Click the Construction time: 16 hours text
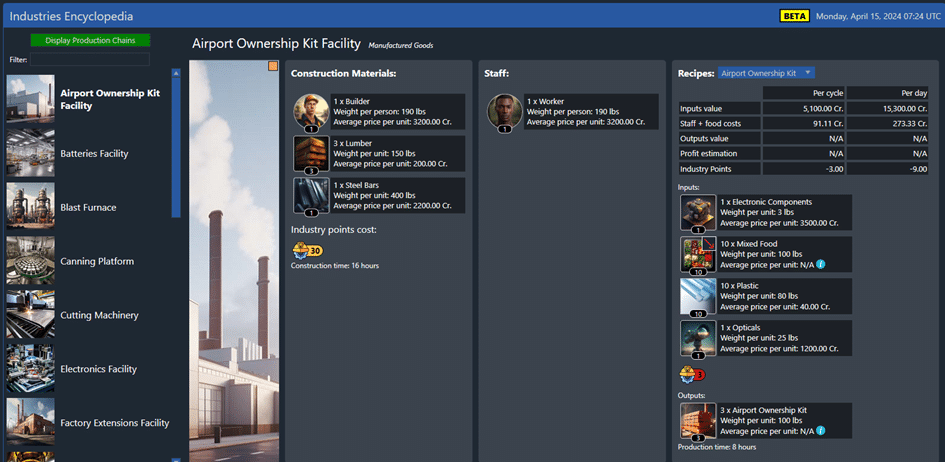Viewport: 945px width, 462px height. [335, 266]
